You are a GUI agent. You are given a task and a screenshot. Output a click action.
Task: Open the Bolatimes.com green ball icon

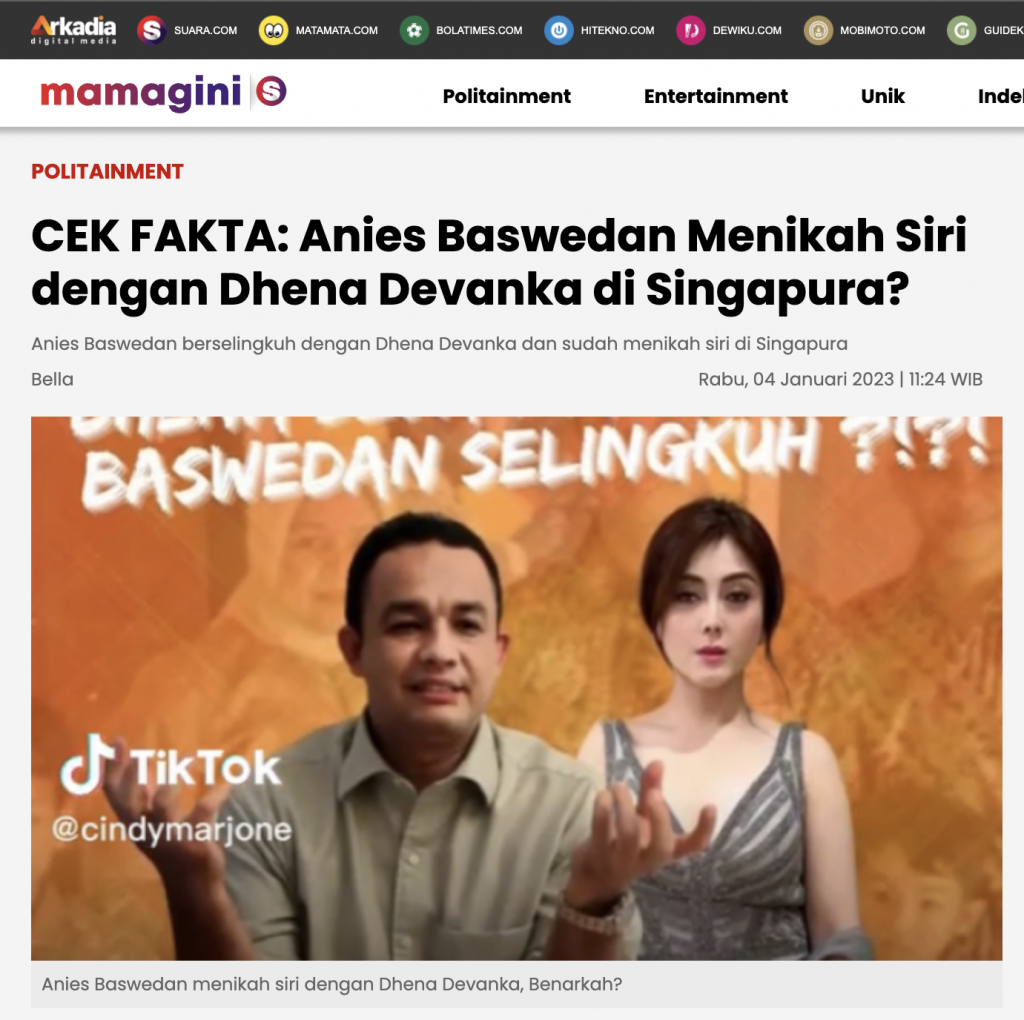[414, 30]
